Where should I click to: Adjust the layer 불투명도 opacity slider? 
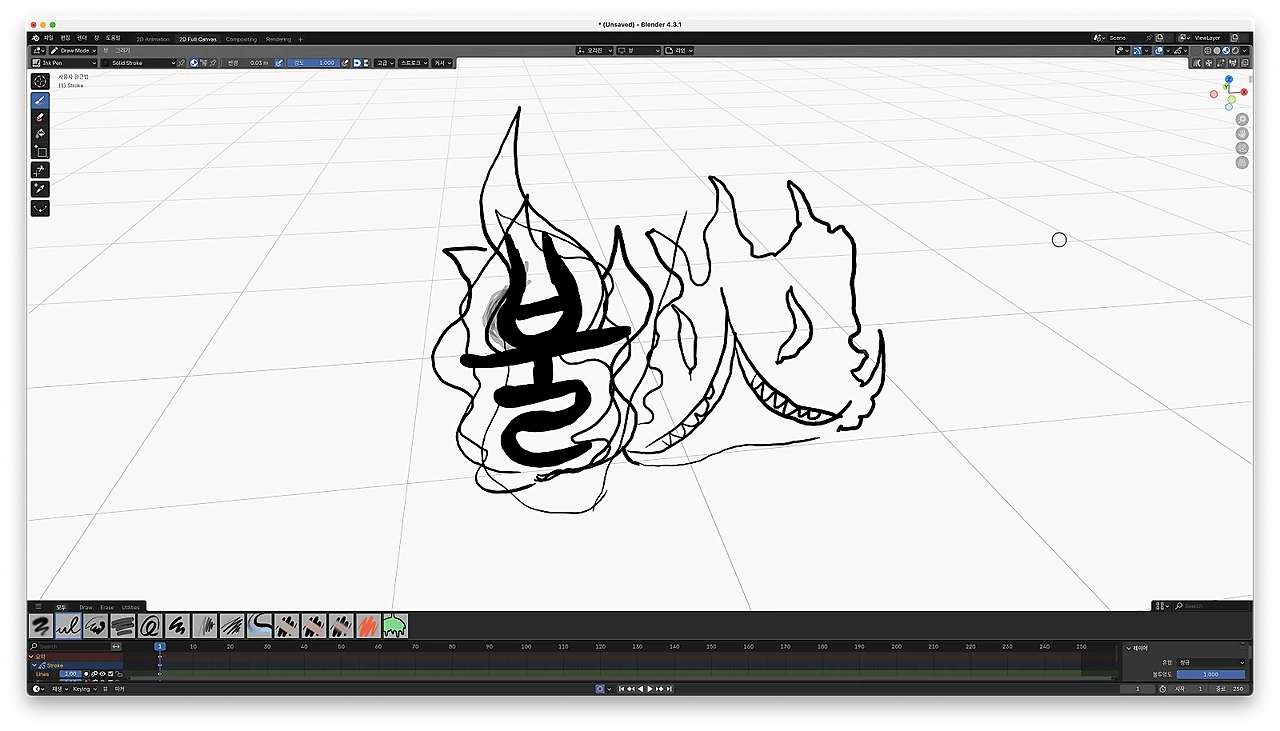point(1211,674)
